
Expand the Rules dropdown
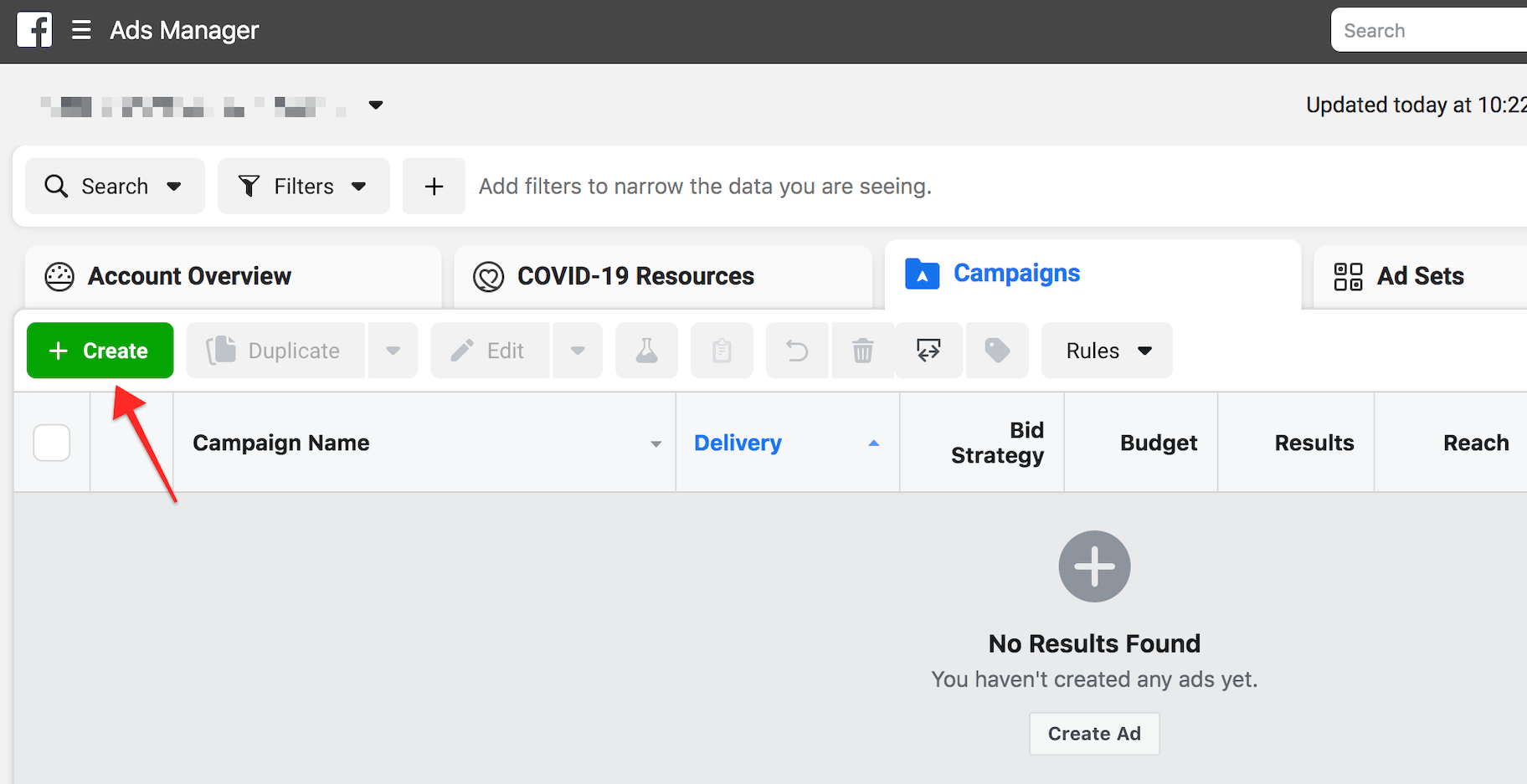tap(1106, 351)
